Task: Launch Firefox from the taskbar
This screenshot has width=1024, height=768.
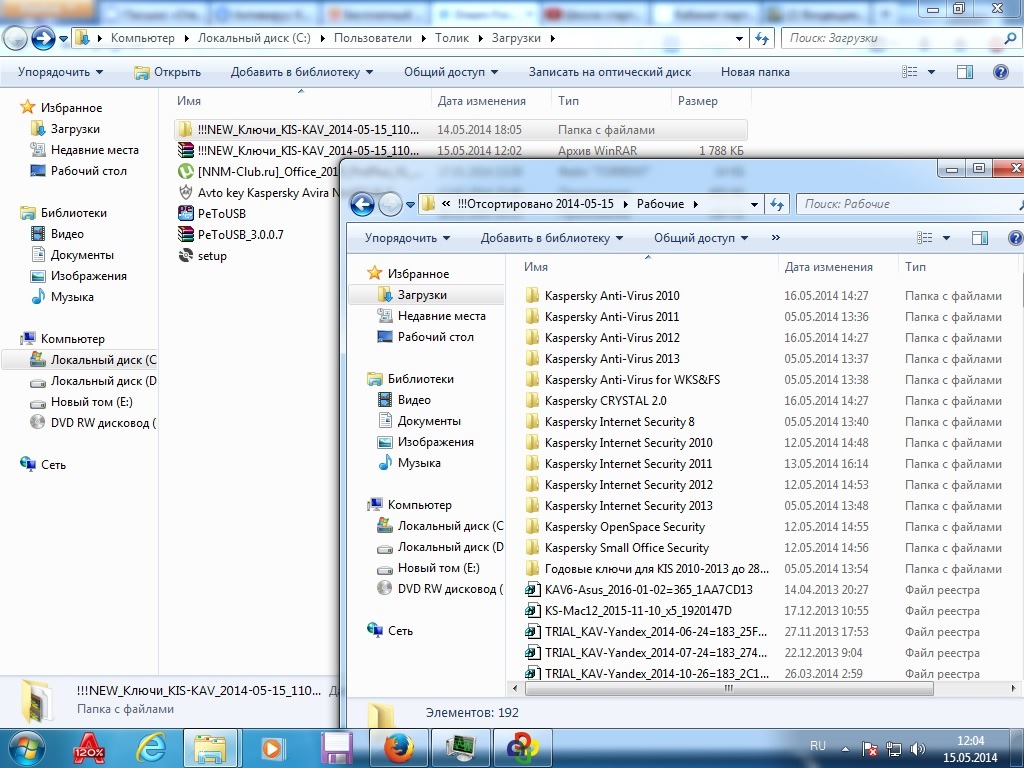Action: point(399,748)
